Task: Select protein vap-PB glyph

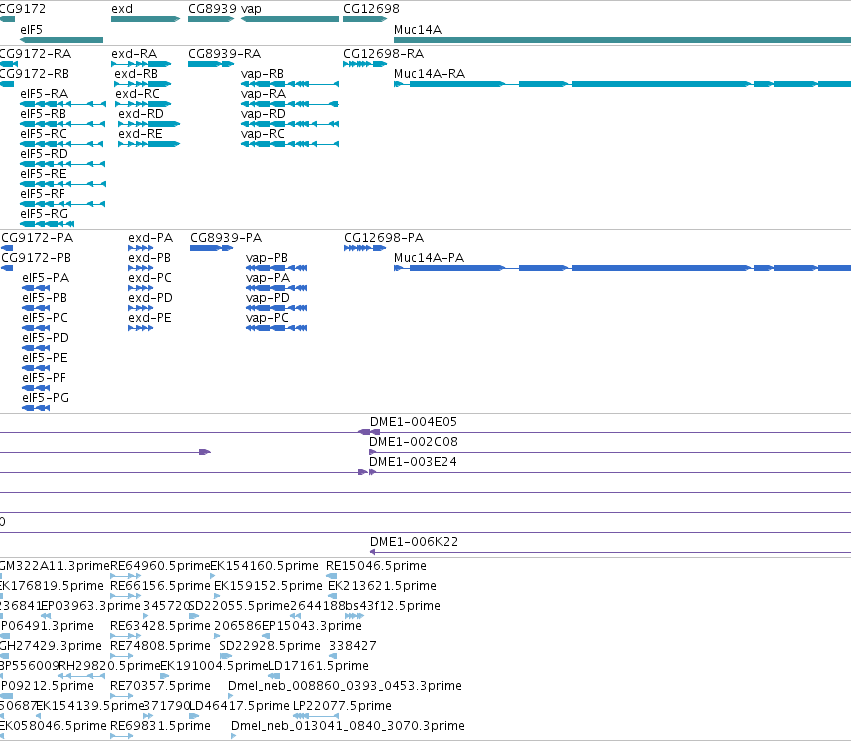Action: [277, 268]
